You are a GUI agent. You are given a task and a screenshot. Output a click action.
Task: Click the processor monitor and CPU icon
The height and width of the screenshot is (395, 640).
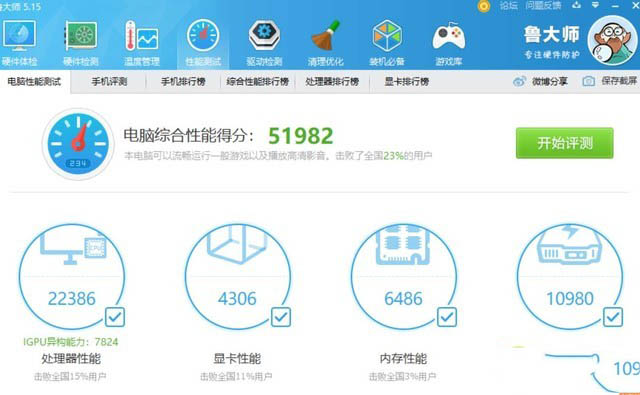coord(73,248)
